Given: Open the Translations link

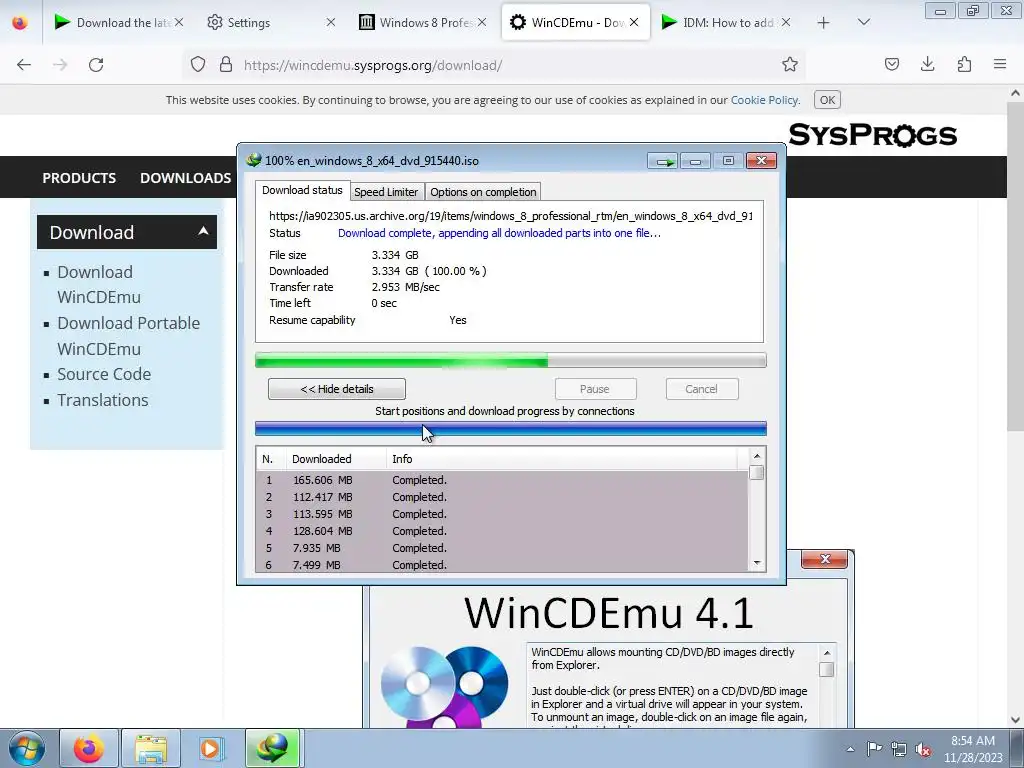Looking at the screenshot, I should tap(103, 400).
